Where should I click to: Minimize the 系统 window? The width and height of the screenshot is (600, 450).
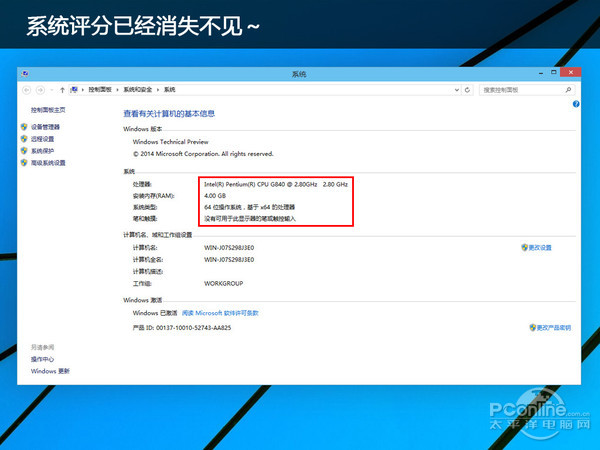[541, 73]
